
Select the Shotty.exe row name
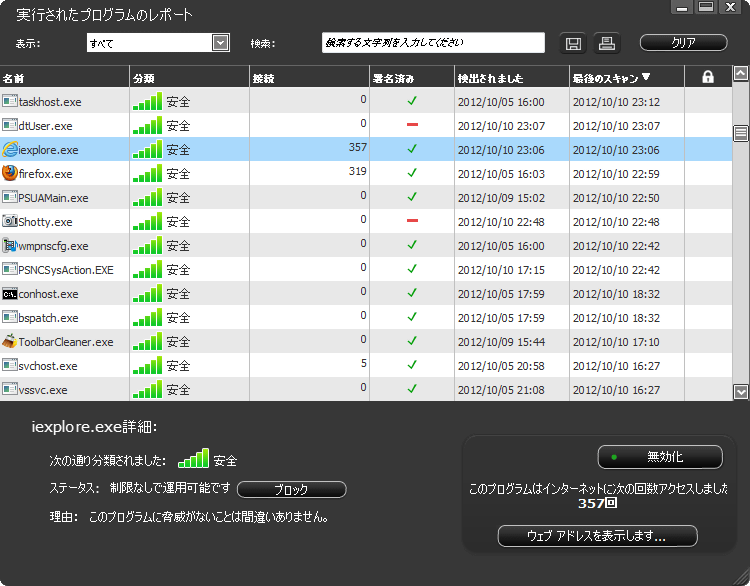pyautogui.click(x=45, y=222)
